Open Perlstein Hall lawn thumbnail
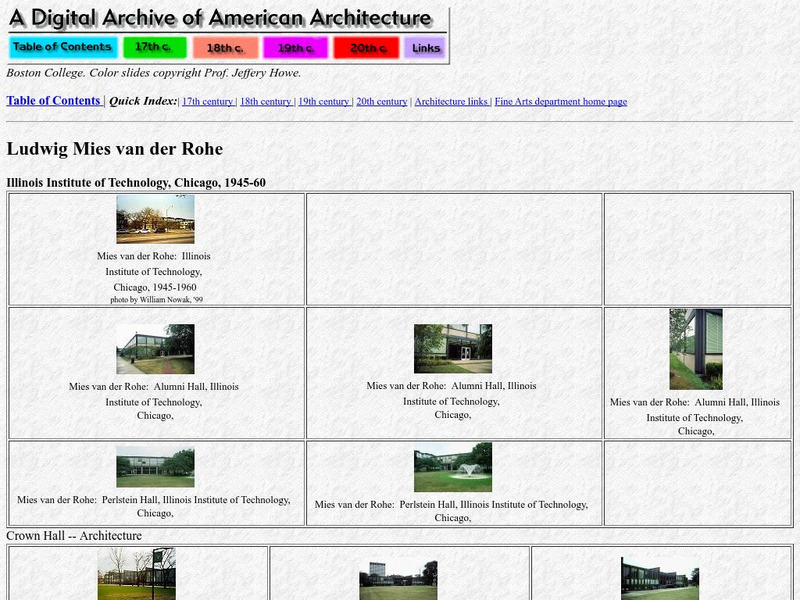Image resolution: width=800 pixels, height=600 pixels. 155,466
